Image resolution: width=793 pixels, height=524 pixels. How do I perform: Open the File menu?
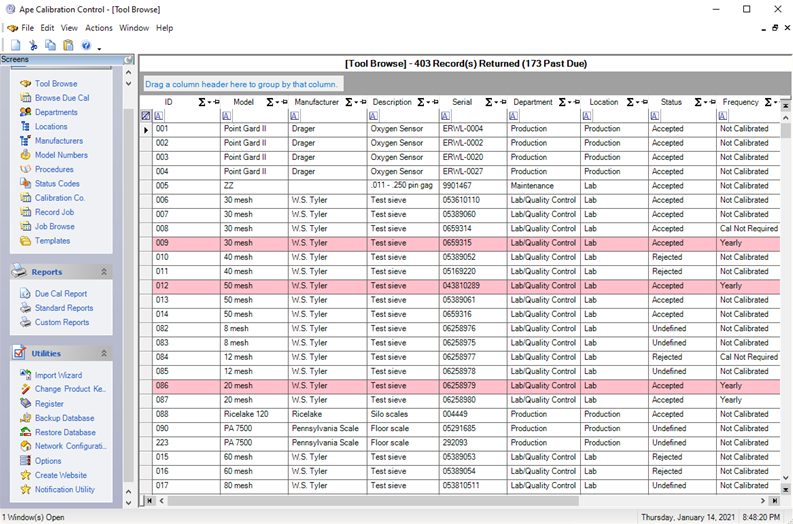[x=27, y=28]
